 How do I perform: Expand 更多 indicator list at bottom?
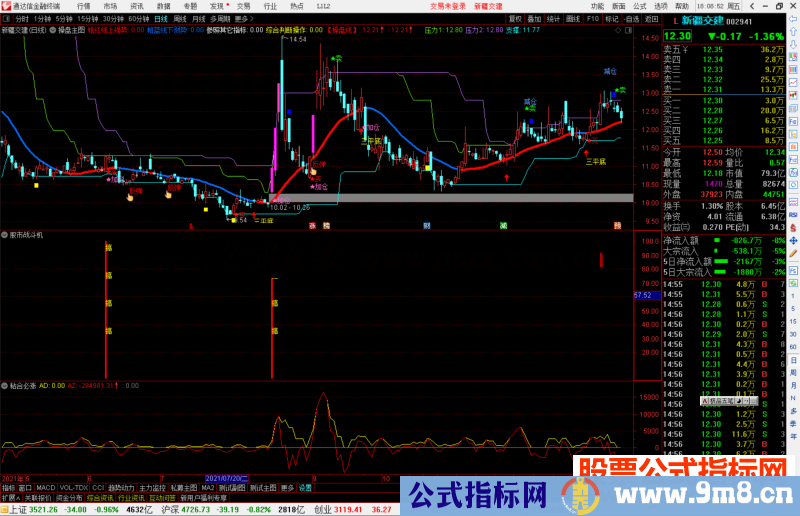coord(288,488)
